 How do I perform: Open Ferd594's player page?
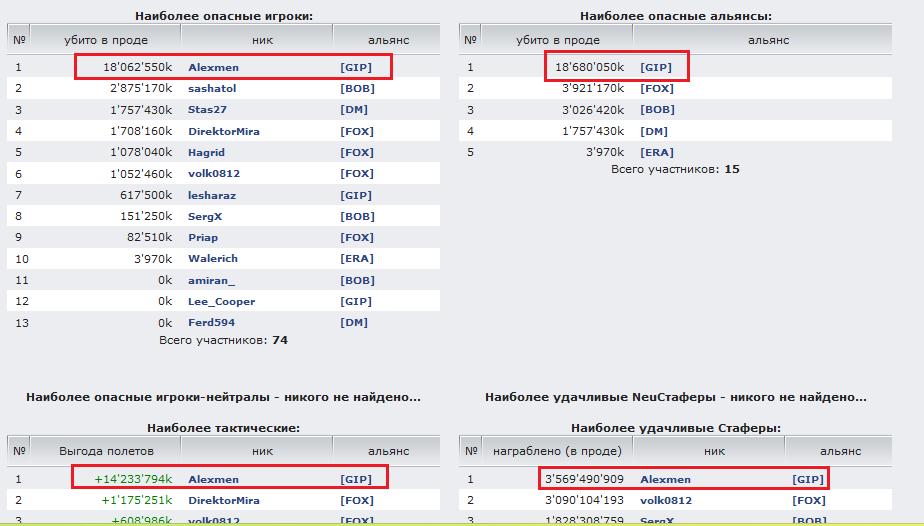(x=211, y=323)
